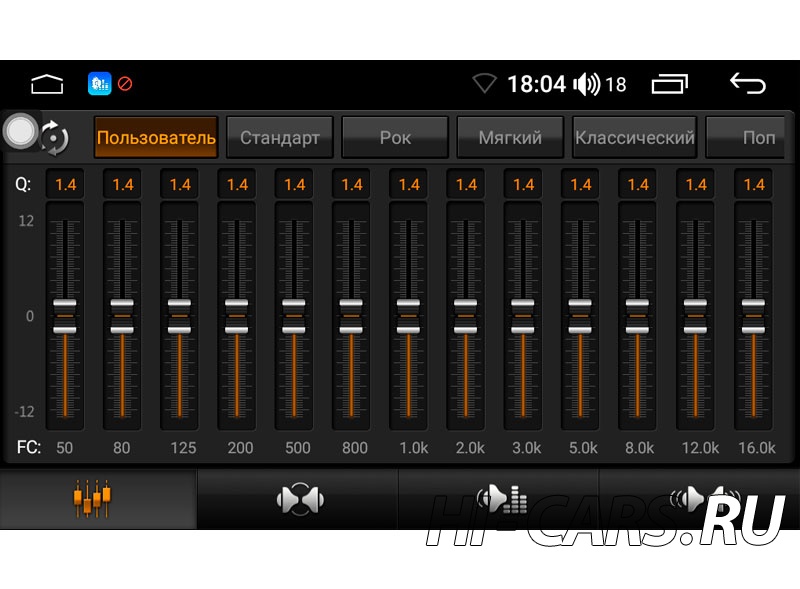This screenshot has height=589, width=800.
Task: Click the 80 Hz band slider handle
Action: click(x=122, y=316)
